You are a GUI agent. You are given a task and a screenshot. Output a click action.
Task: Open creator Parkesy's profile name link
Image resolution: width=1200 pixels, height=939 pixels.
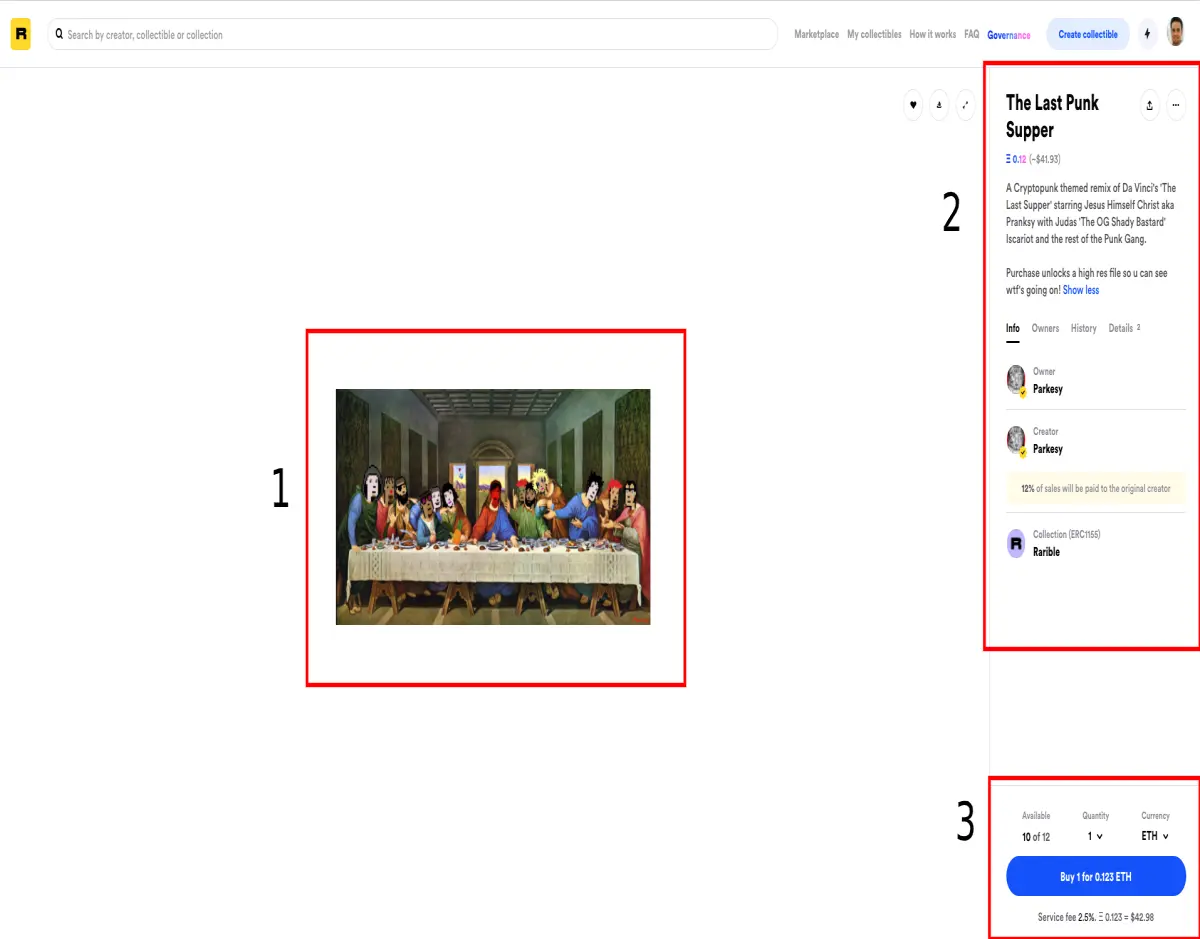point(1048,449)
